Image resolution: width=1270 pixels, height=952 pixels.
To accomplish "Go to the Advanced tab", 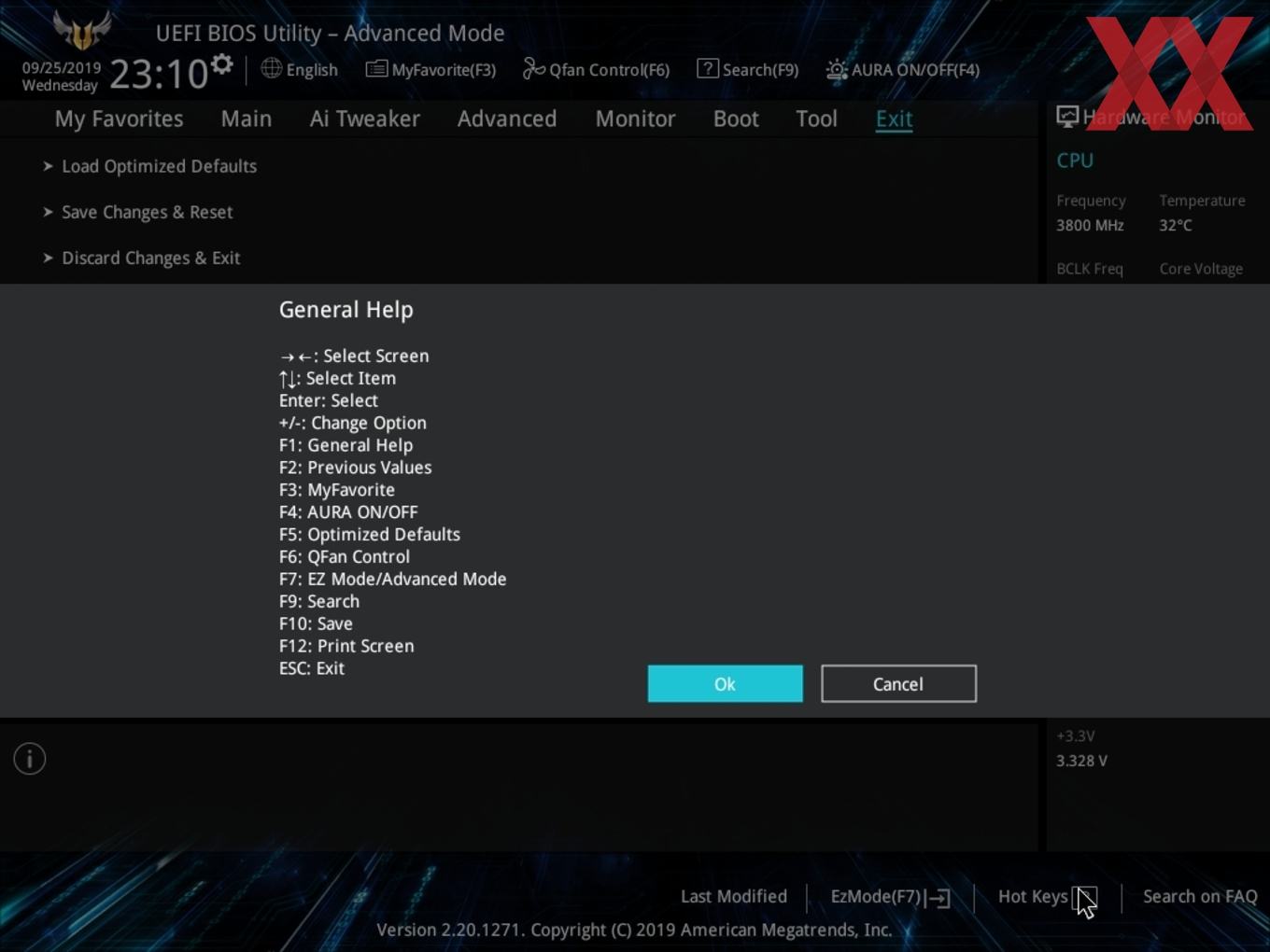I will pos(507,119).
